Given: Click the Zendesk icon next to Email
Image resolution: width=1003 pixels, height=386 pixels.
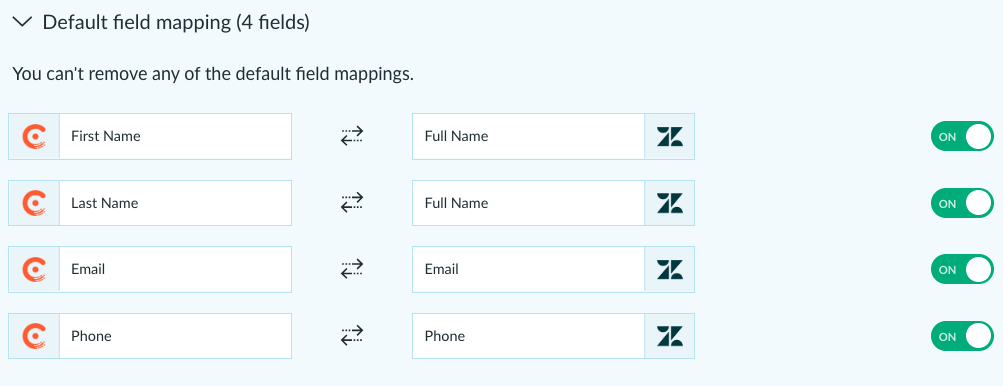Looking at the screenshot, I should (x=670, y=269).
